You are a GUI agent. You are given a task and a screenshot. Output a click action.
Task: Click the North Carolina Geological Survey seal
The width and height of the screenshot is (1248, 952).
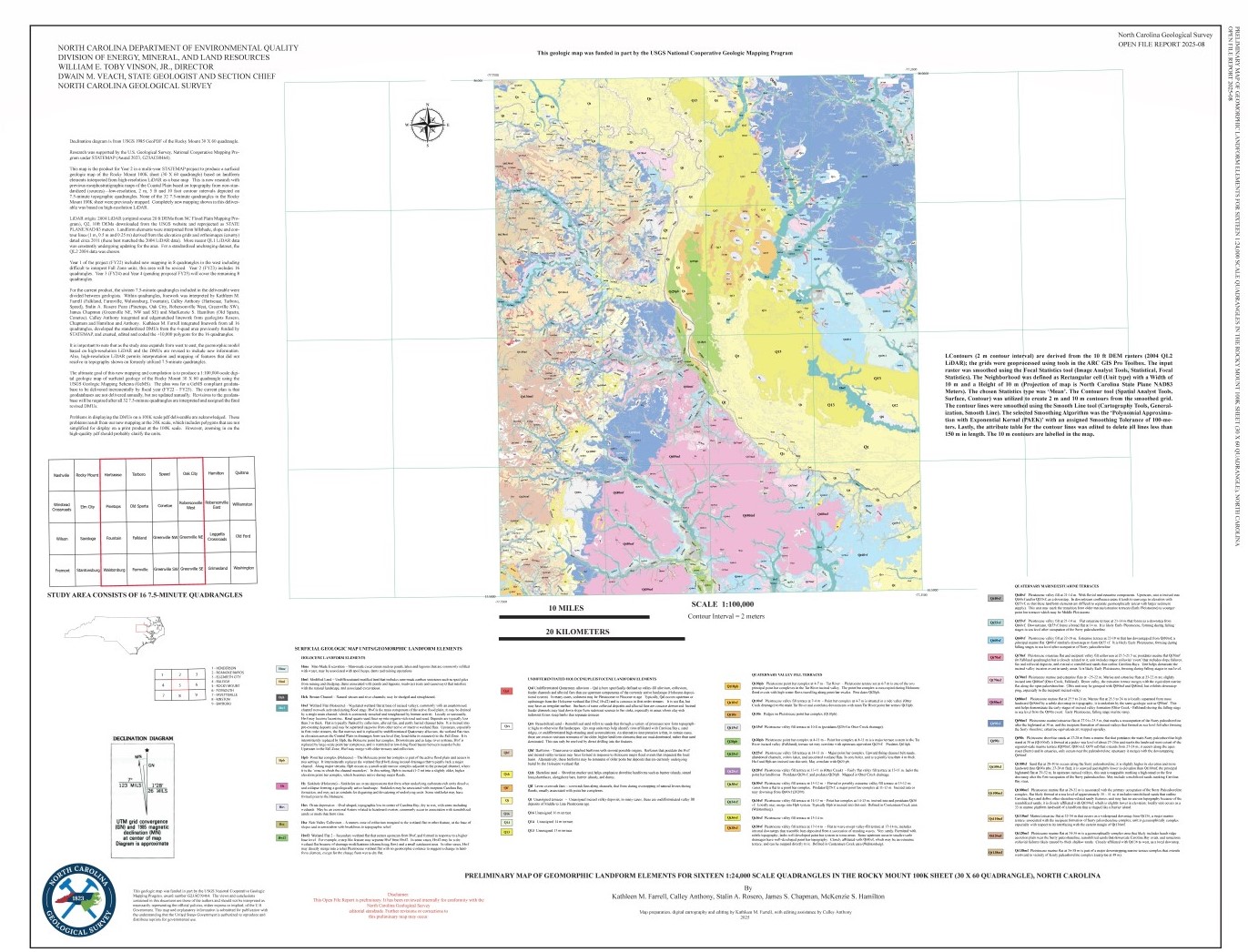click(x=81, y=901)
